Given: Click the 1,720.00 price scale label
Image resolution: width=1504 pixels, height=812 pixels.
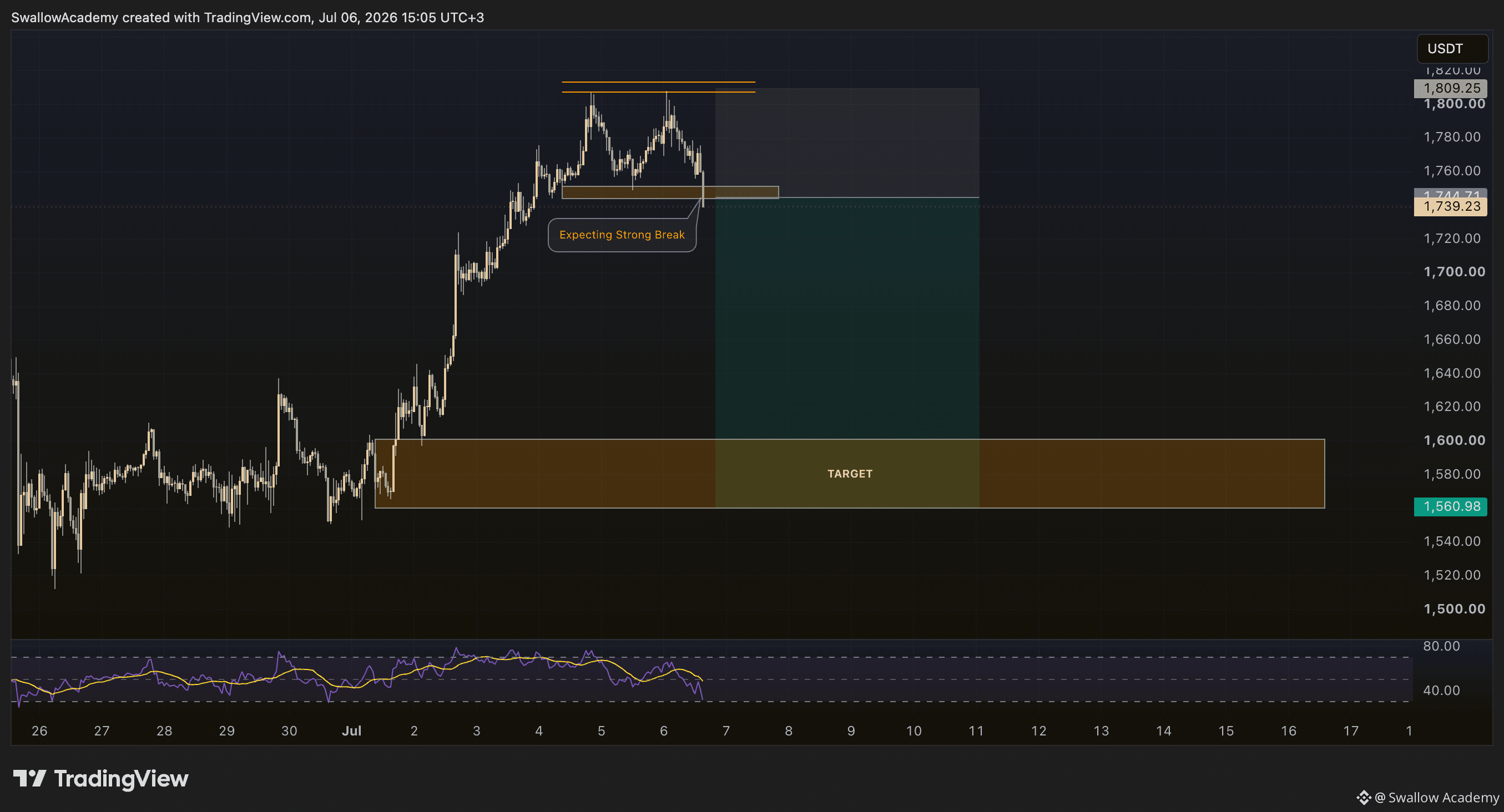Looking at the screenshot, I should tap(1452, 238).
